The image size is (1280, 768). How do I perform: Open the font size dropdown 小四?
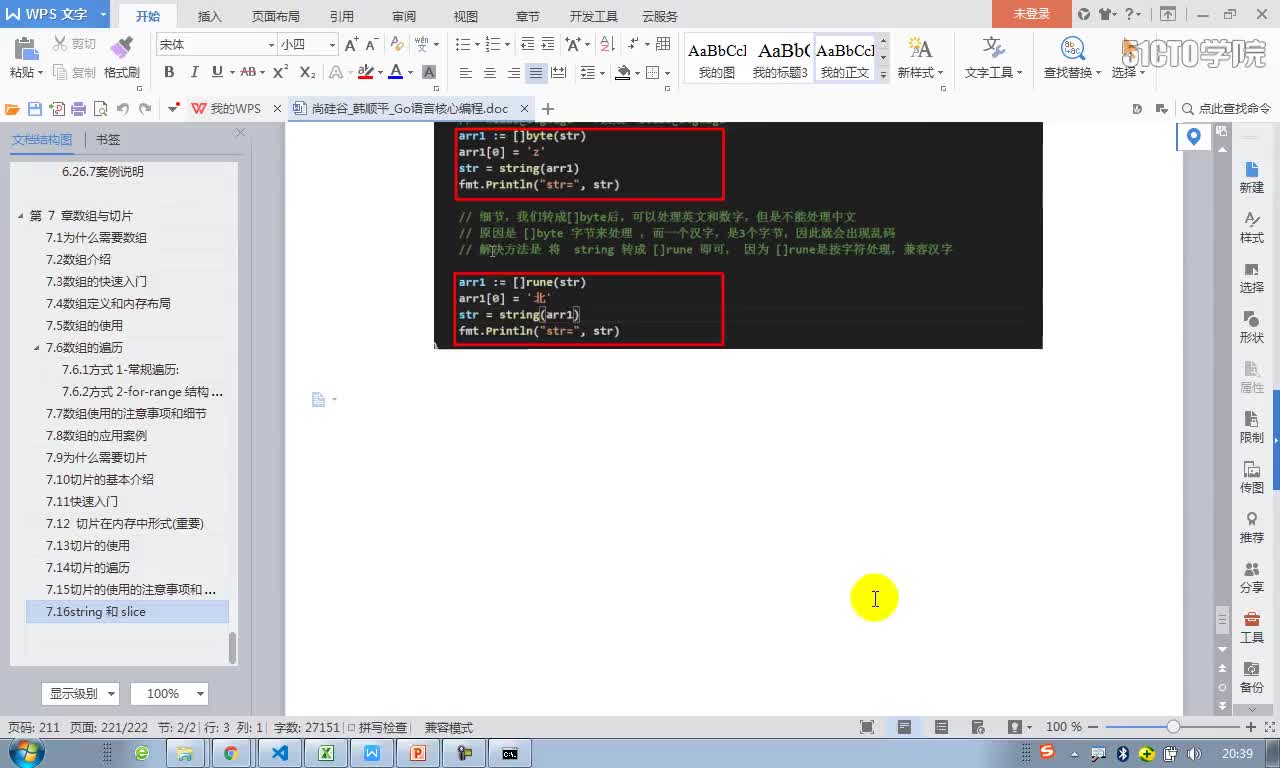pyautogui.click(x=332, y=45)
